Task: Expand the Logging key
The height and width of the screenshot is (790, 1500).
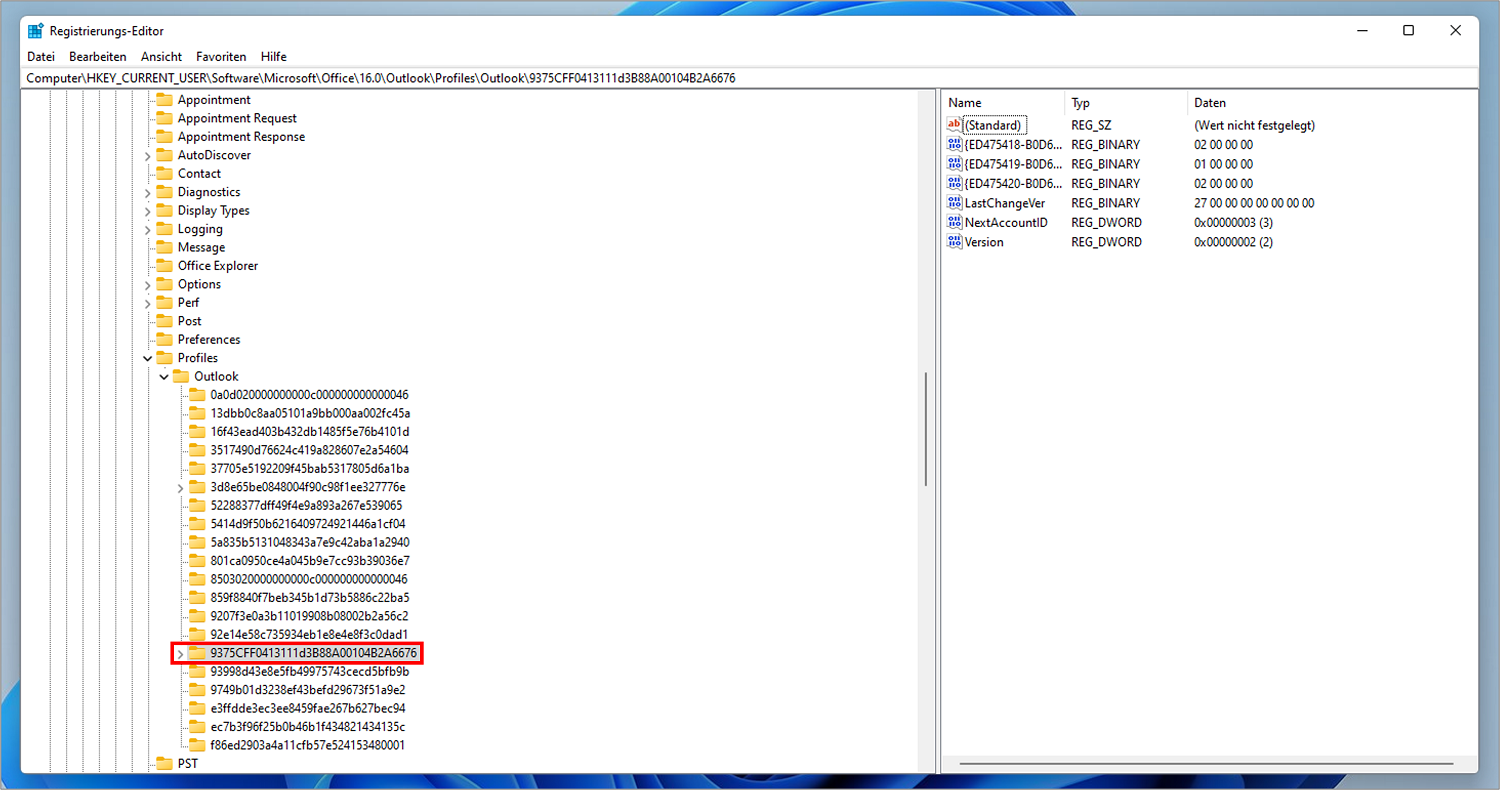Action: tap(148, 230)
